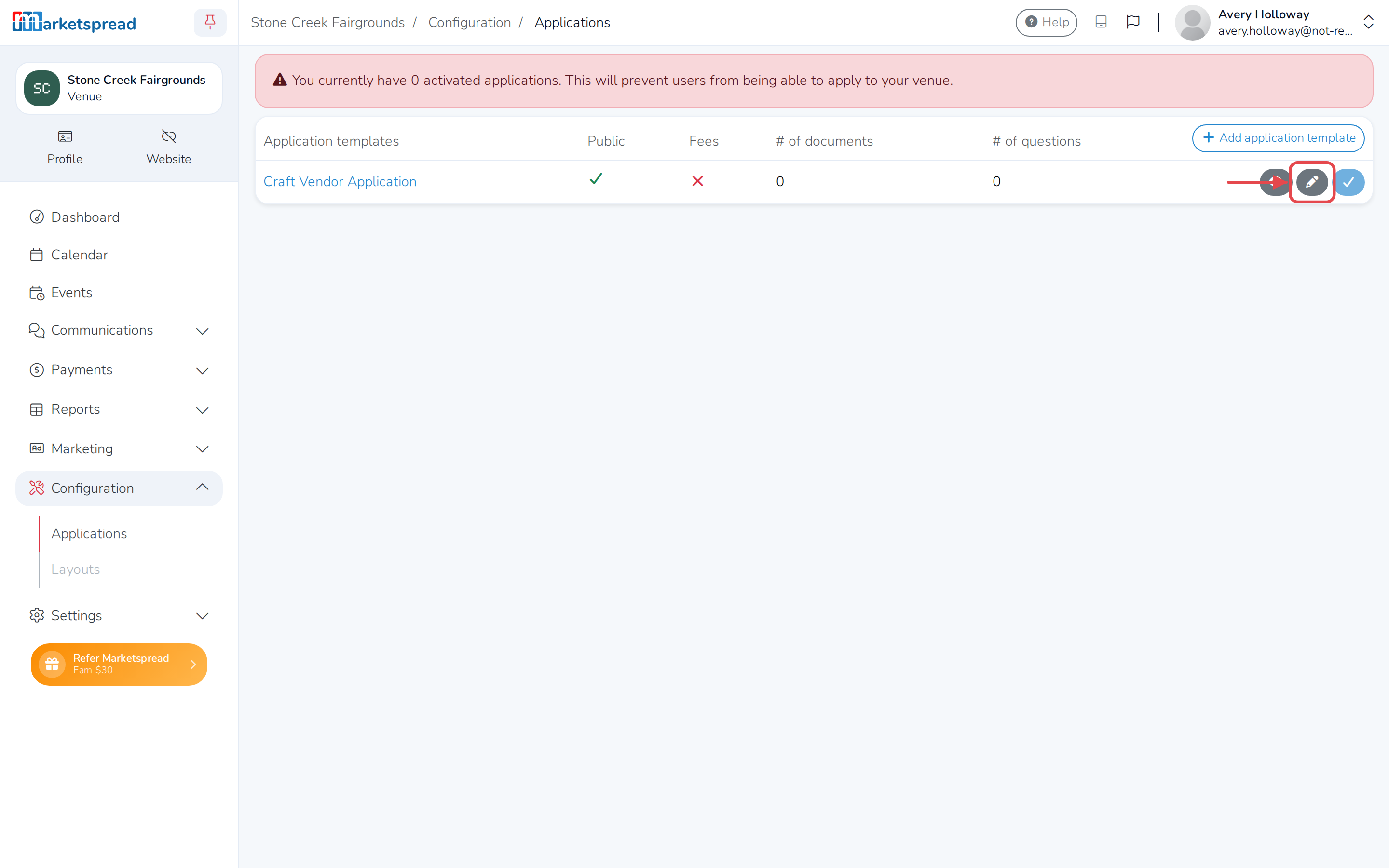
Task: Select Layouts under Configuration
Action: (75, 569)
